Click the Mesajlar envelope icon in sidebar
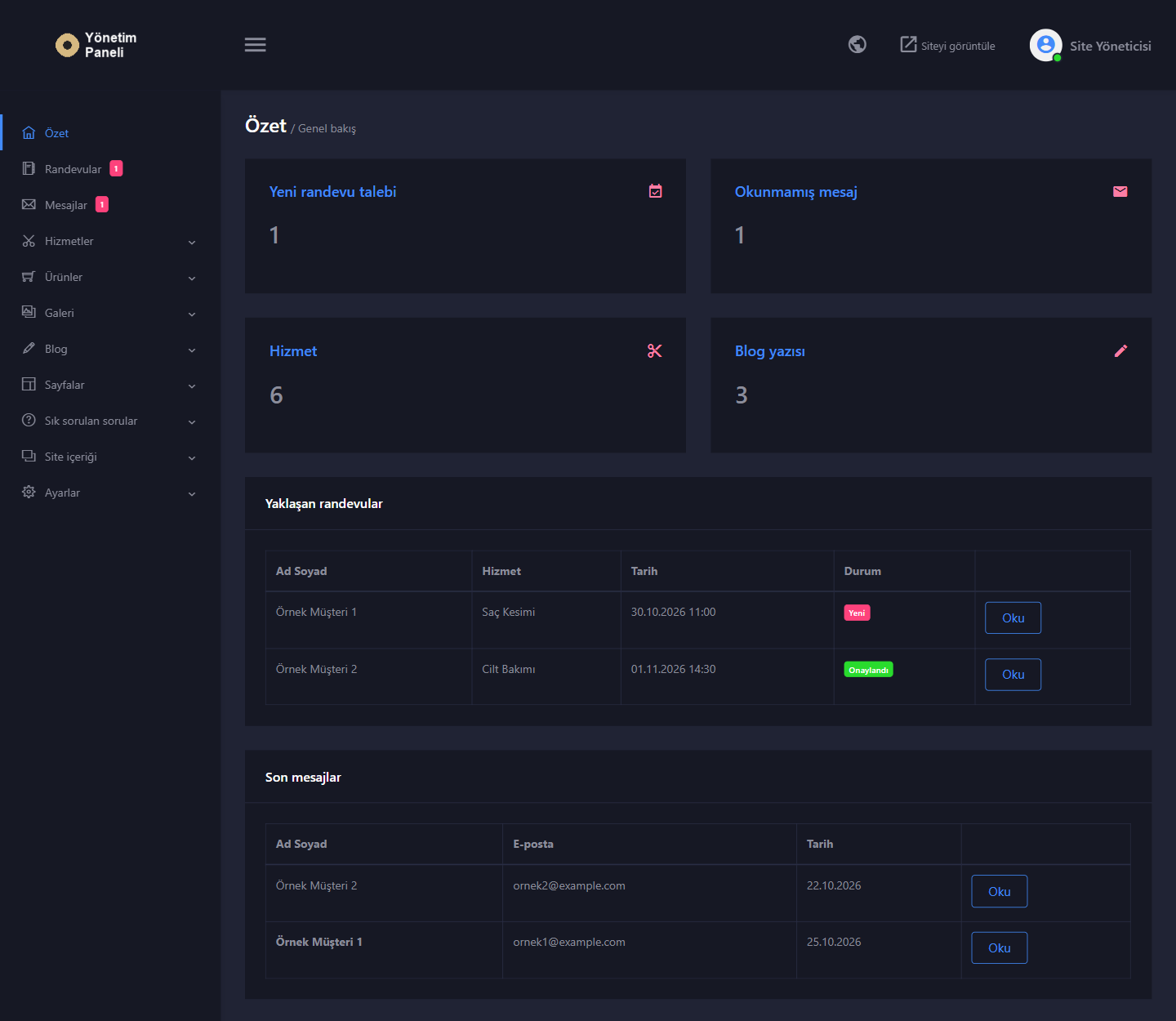Screen dimensions: 1176x1021 29,204
